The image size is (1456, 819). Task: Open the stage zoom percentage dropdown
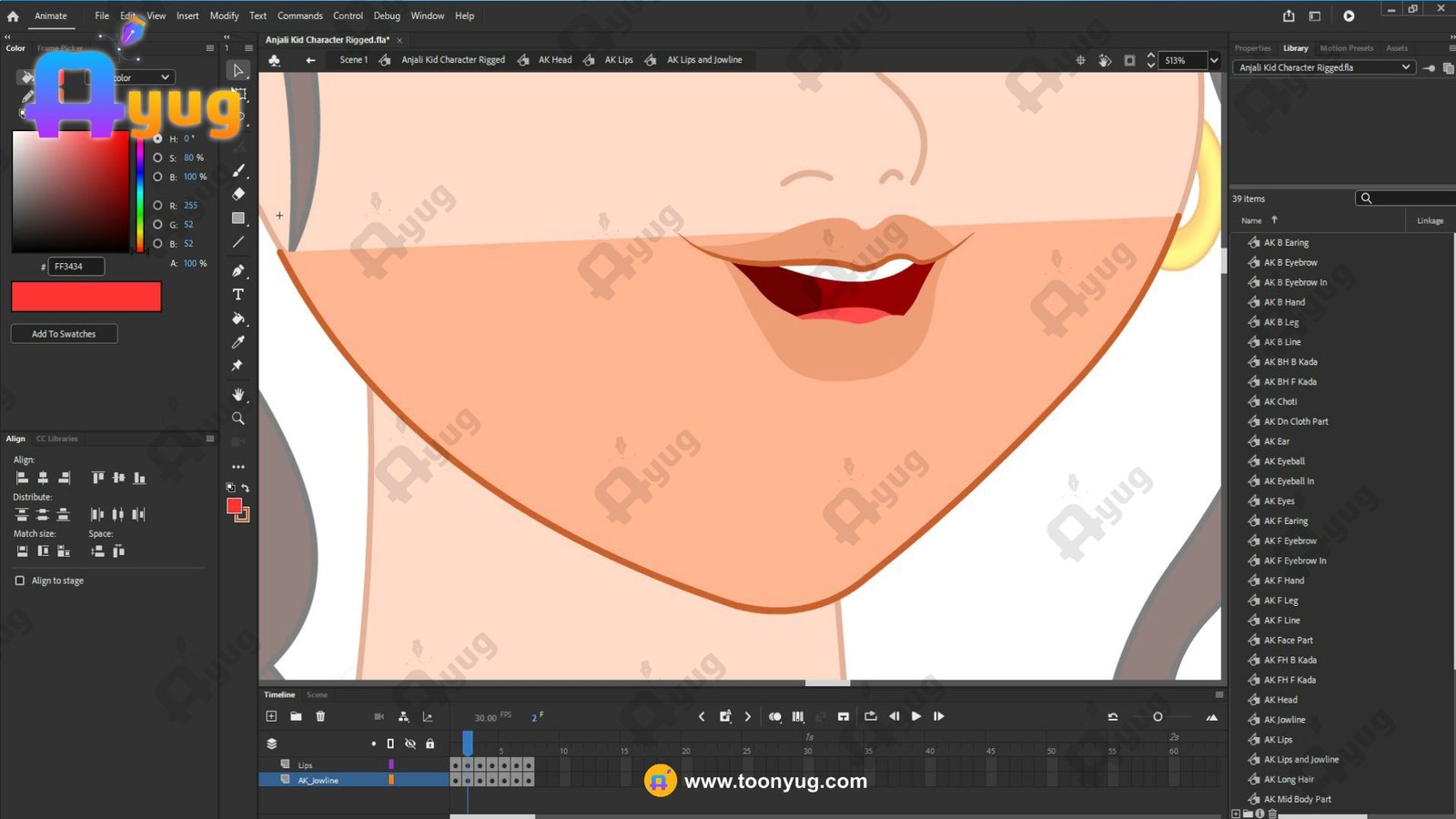(x=1213, y=60)
